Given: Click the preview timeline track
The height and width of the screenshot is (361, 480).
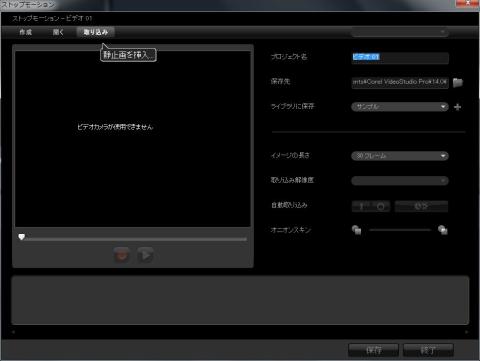Looking at the screenshot, I should 136,239.
